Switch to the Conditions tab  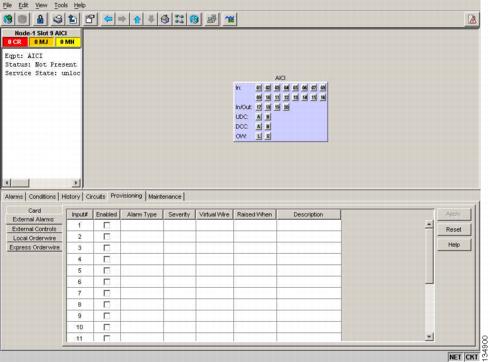click(x=42, y=197)
